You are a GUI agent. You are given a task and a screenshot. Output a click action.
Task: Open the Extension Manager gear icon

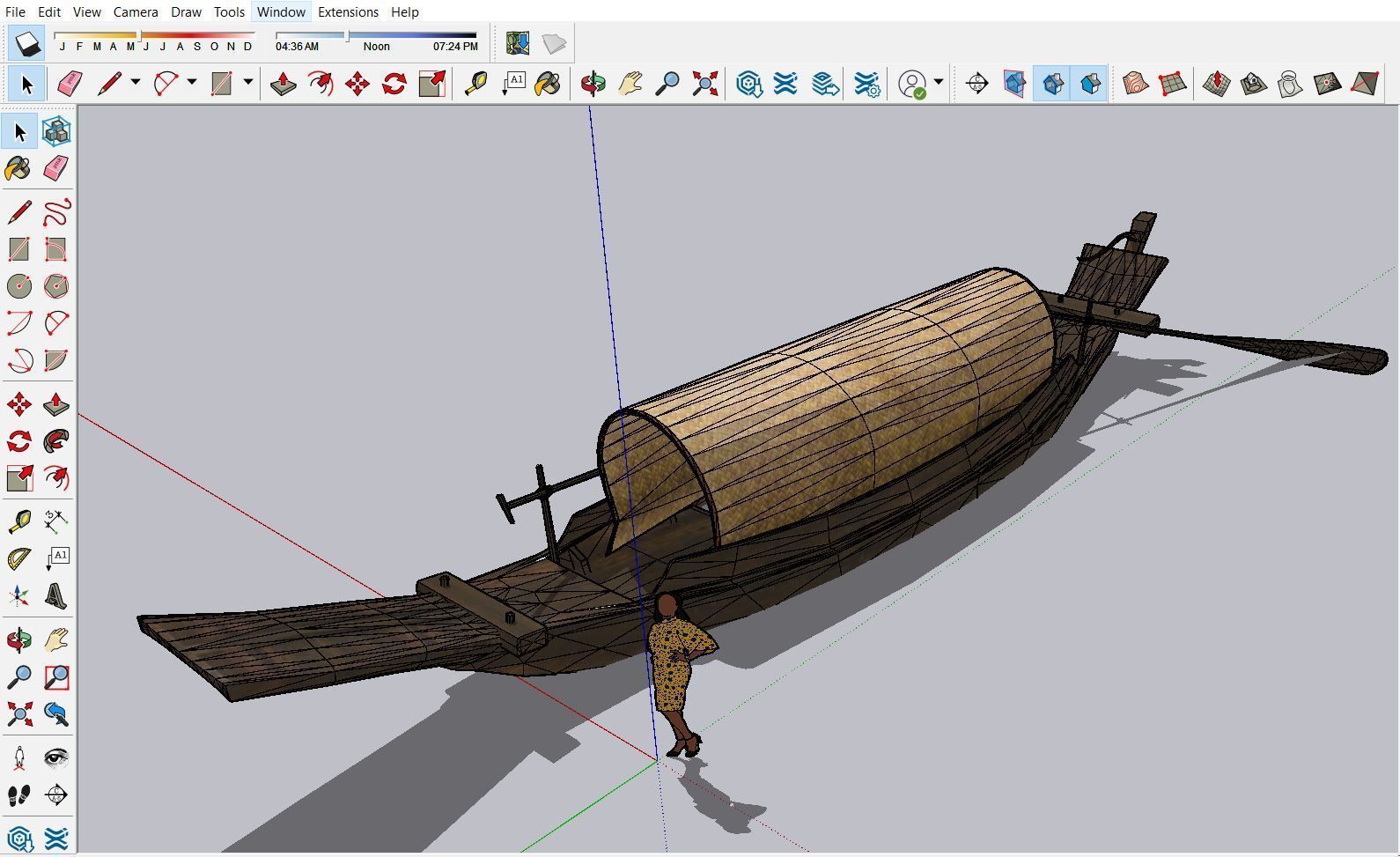tap(867, 84)
